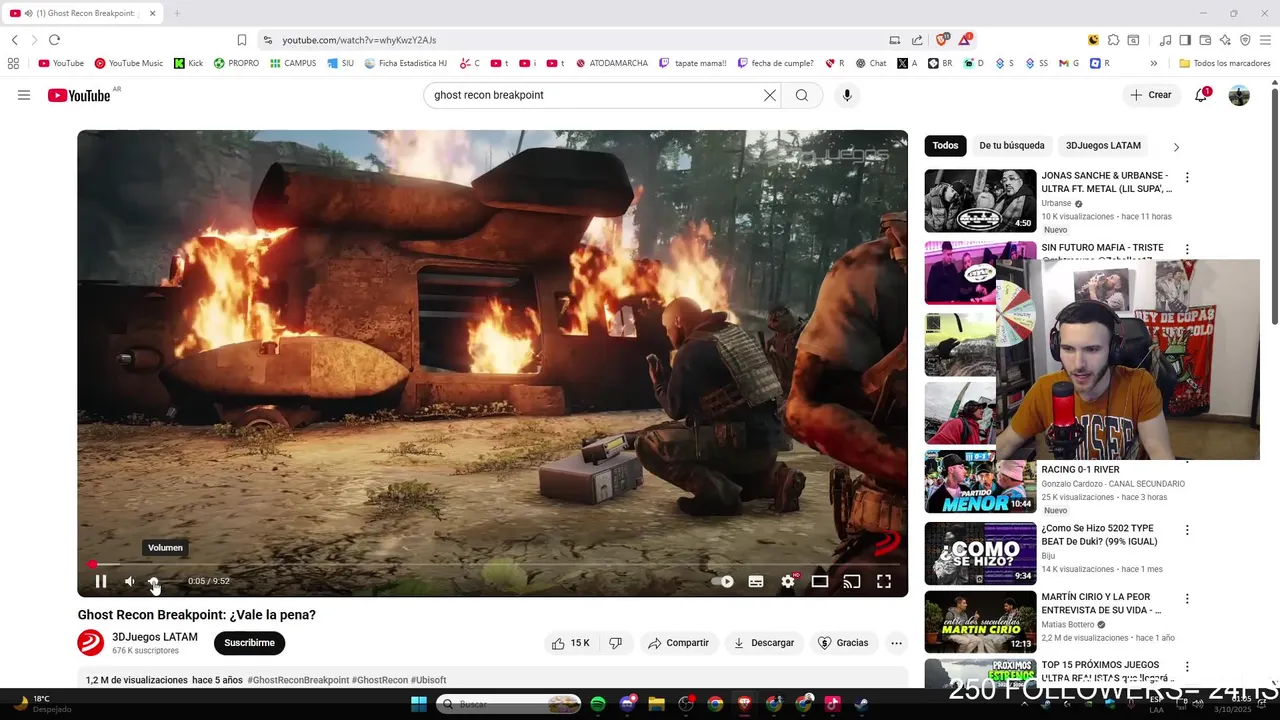Go back with the browser back arrow
This screenshot has width=1280, height=720.
tap(14, 40)
